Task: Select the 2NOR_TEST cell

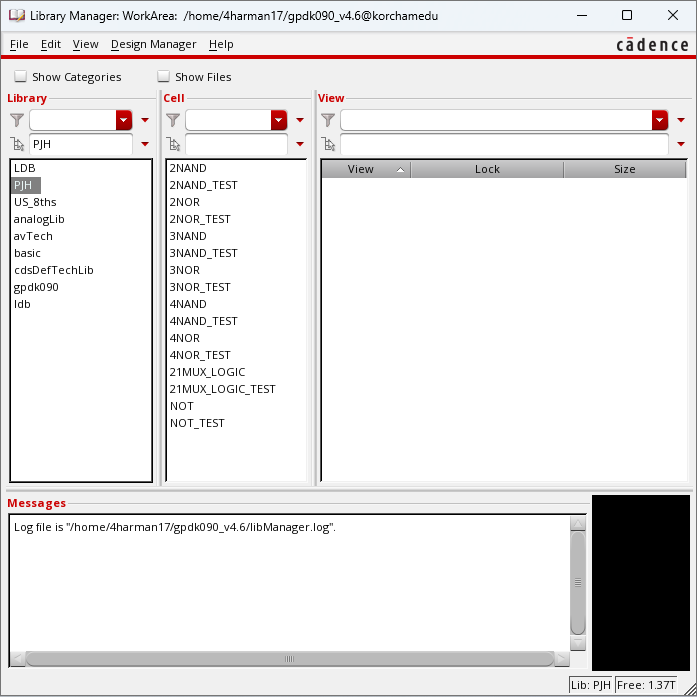Action: [200, 219]
